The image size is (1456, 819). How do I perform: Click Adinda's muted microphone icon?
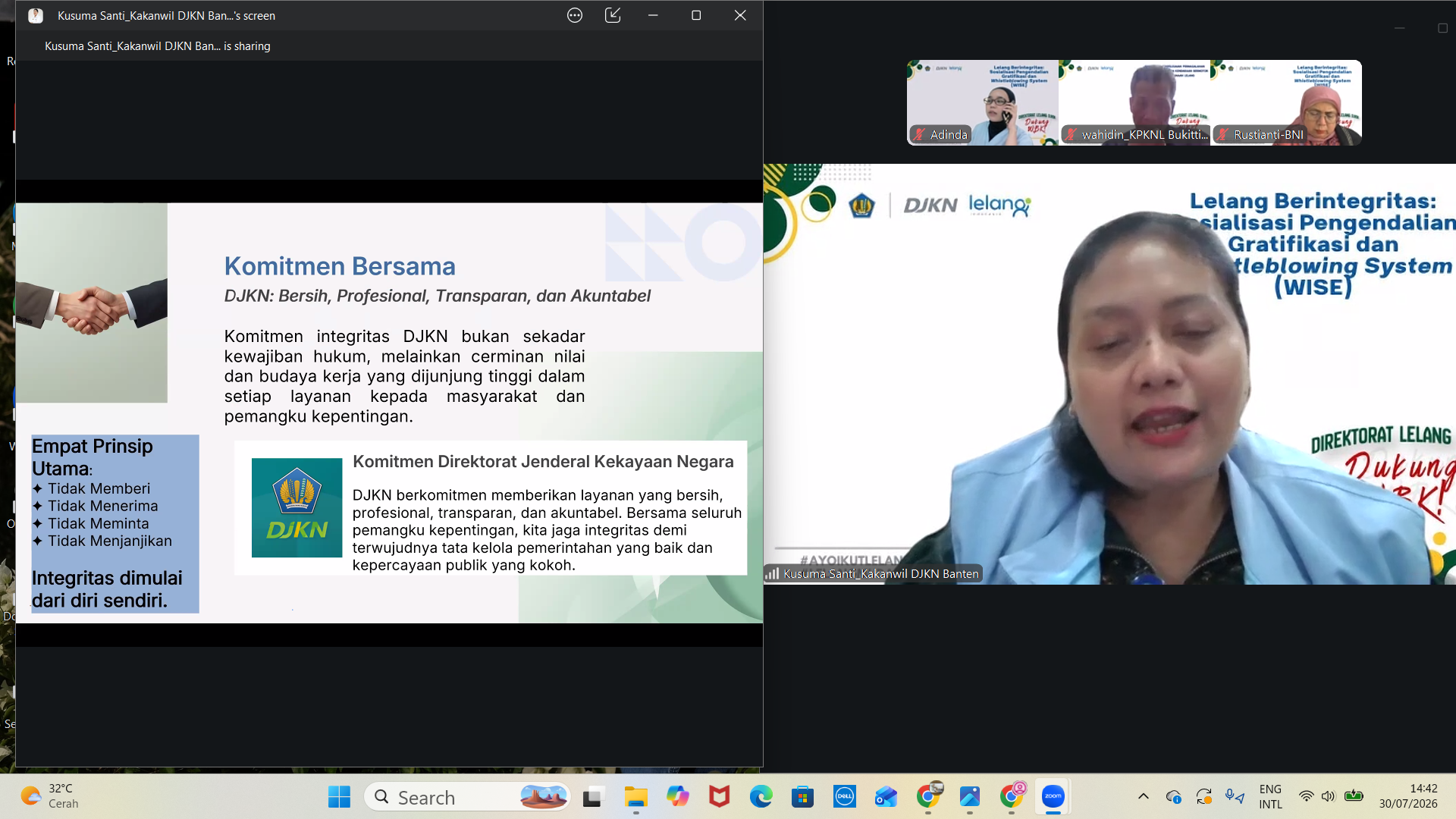coord(920,134)
